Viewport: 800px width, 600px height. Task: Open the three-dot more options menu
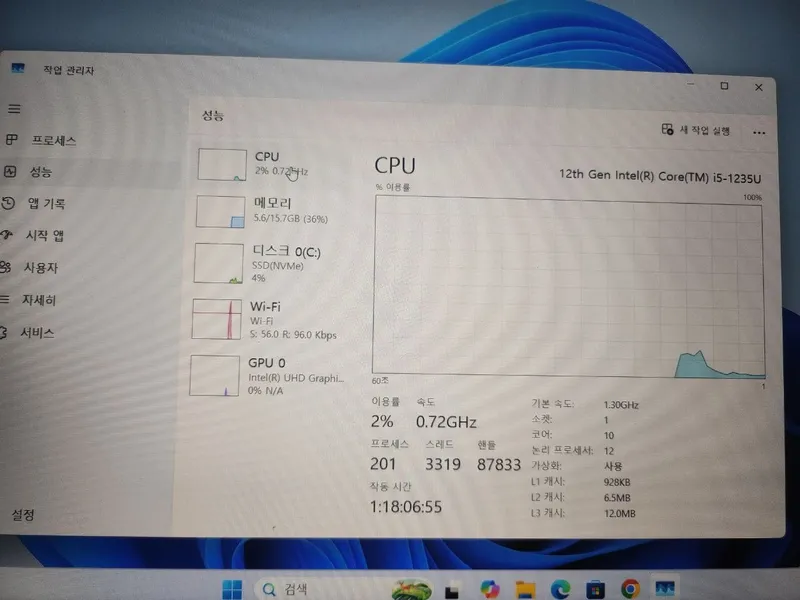(759, 133)
